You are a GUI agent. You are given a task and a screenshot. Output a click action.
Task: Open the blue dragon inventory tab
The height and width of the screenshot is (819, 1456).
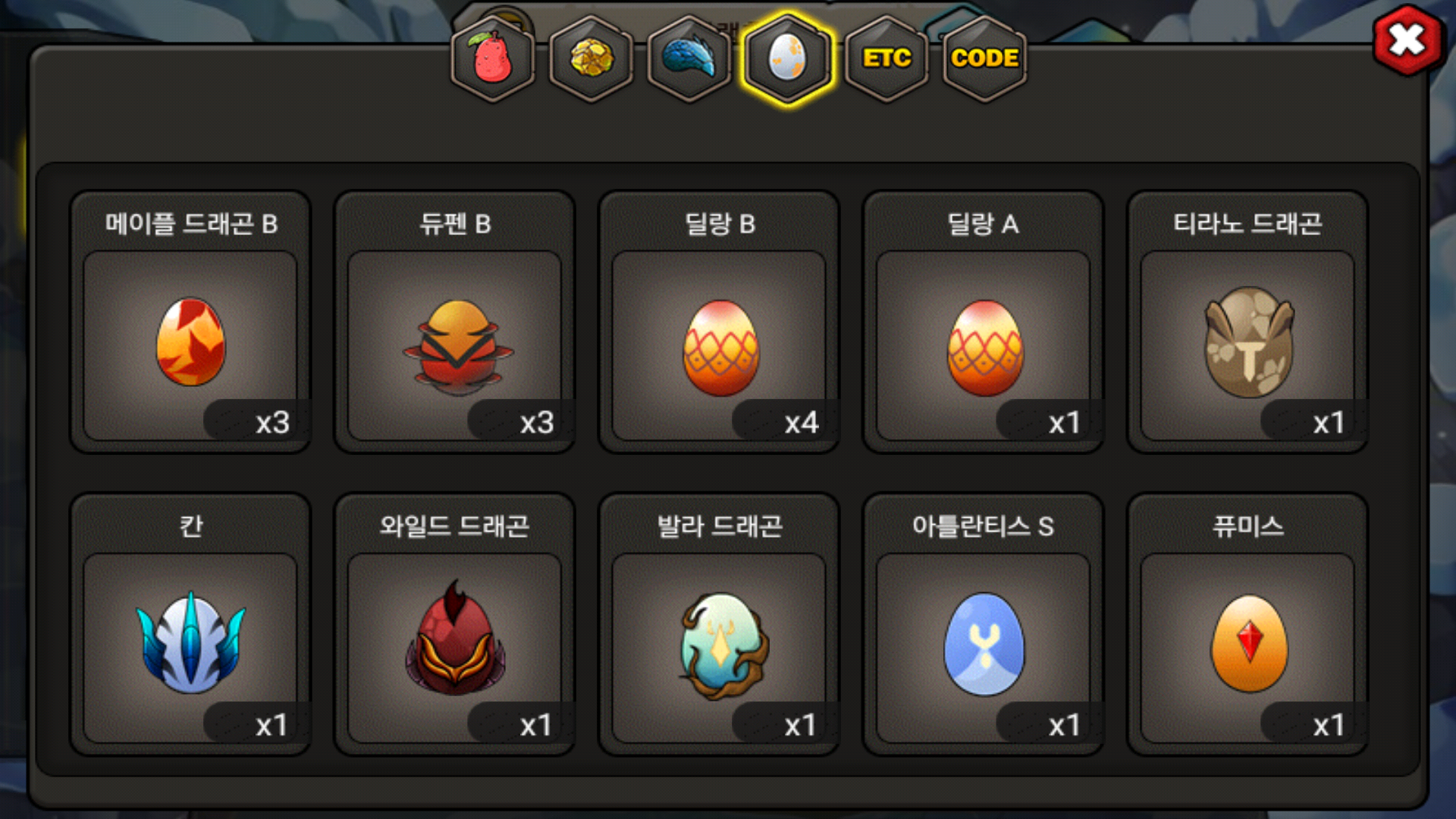[689, 58]
